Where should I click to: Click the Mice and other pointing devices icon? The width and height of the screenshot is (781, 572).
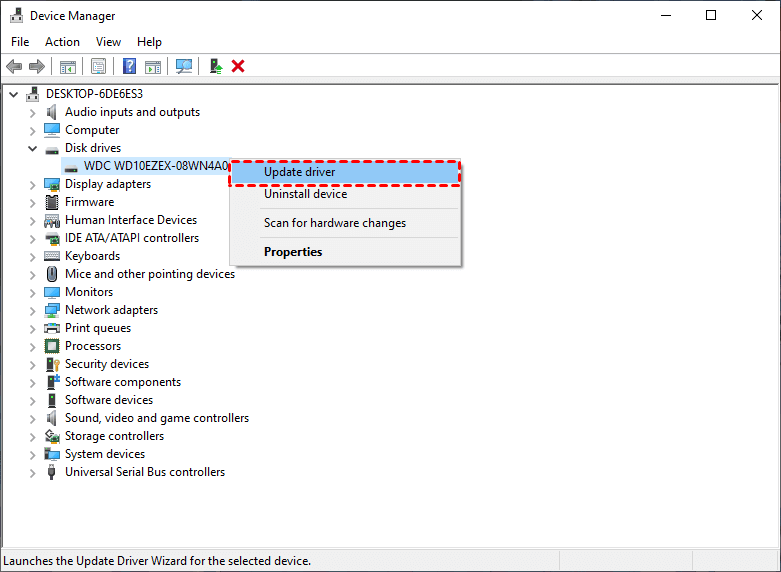point(52,274)
